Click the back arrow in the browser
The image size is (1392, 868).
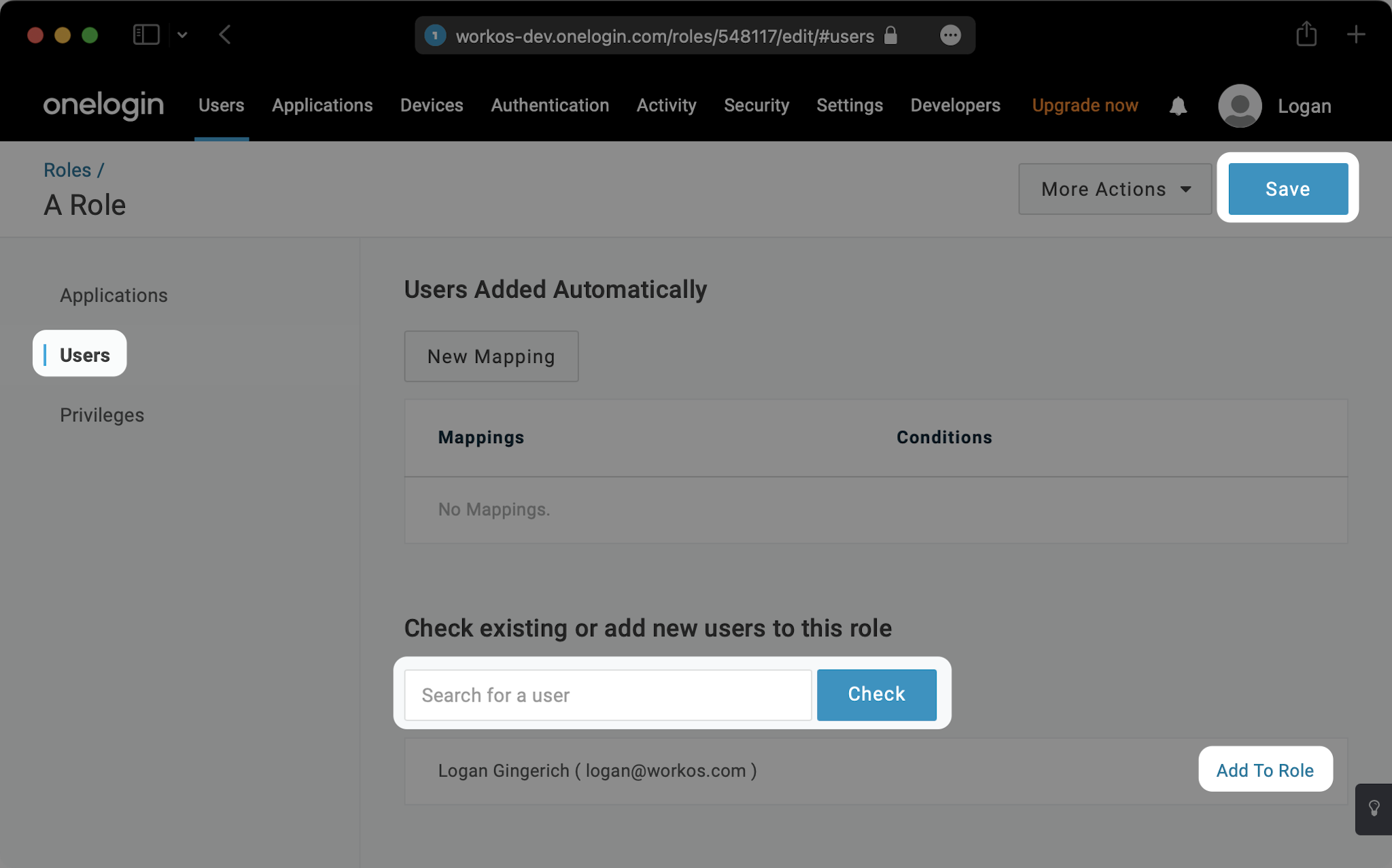point(226,35)
